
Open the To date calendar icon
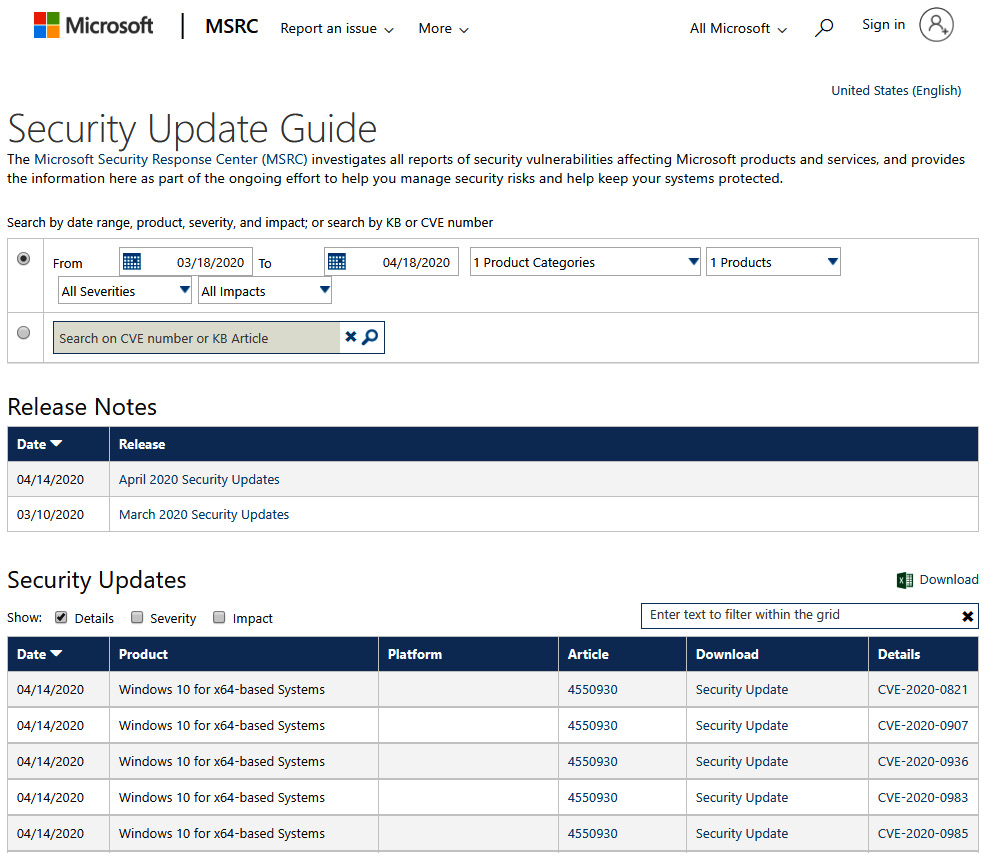(337, 262)
